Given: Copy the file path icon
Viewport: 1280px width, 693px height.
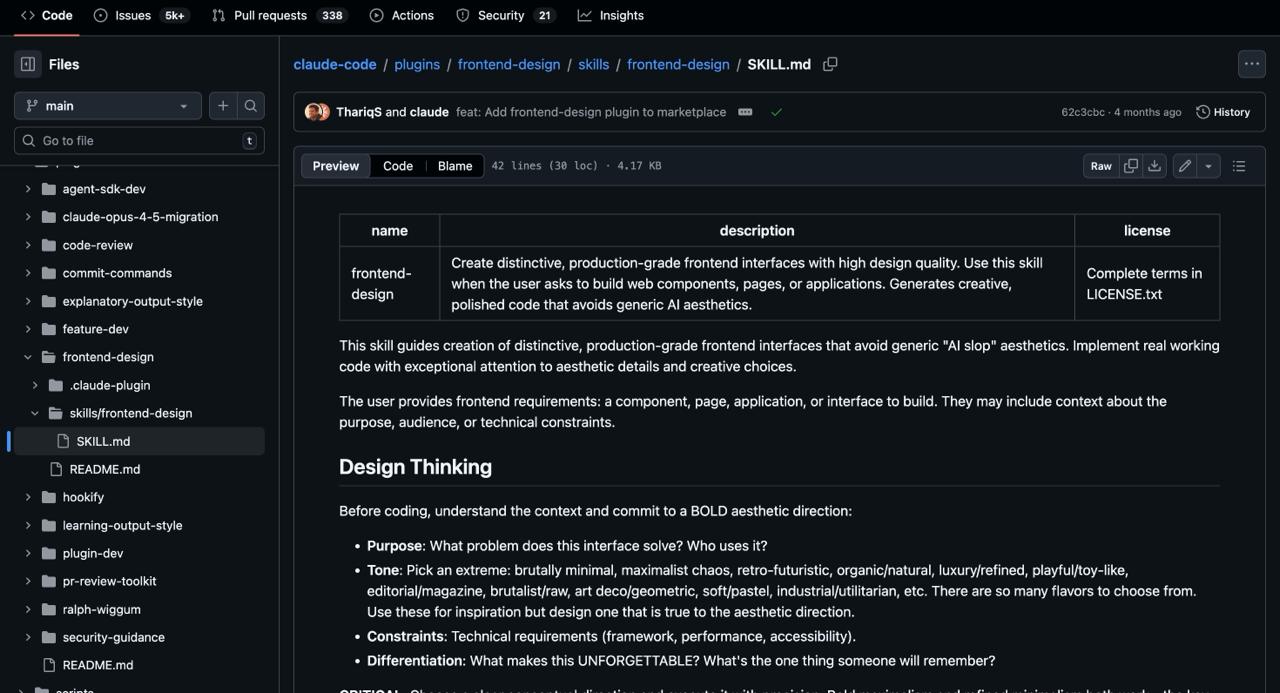Looking at the screenshot, I should [x=830, y=64].
